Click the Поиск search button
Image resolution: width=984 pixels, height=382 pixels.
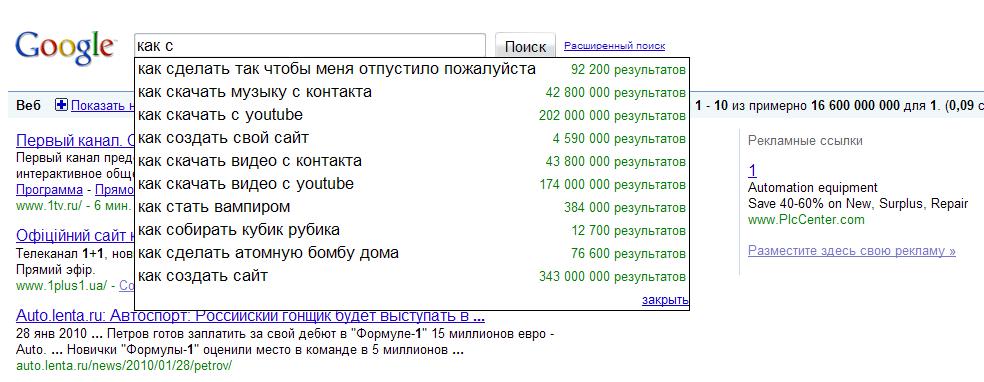pos(525,46)
